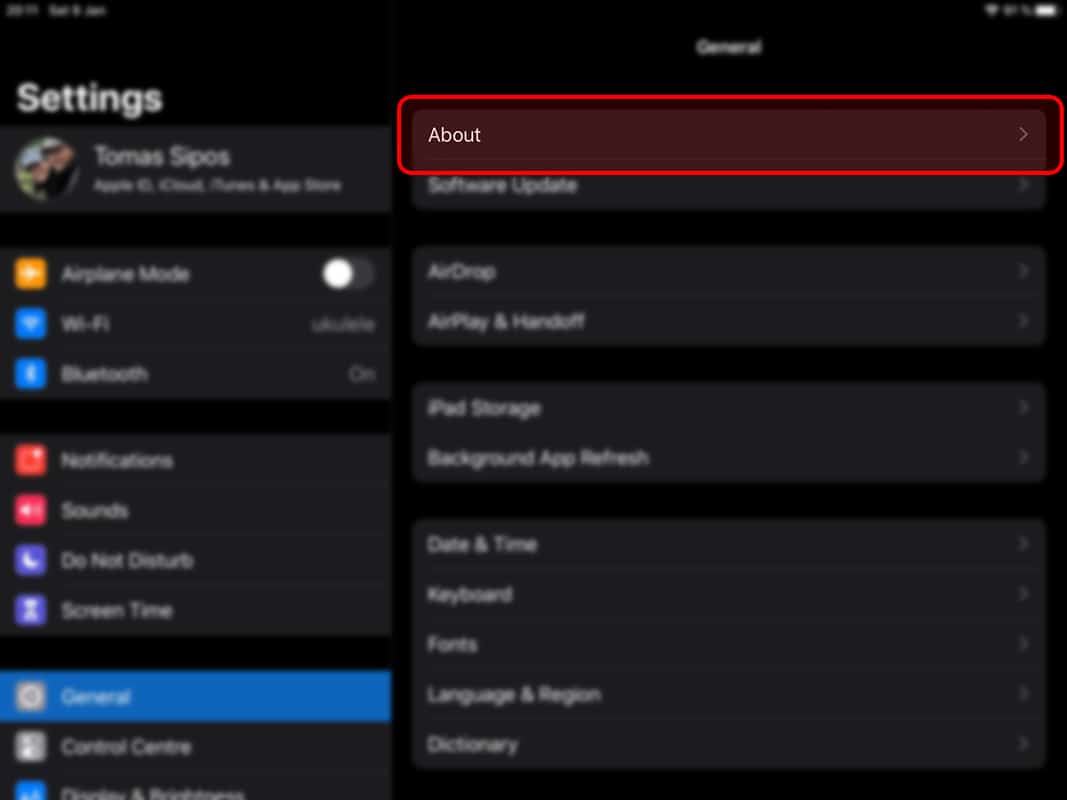Tap the AirPlay & Handoff chevron
The image size is (1067, 800).
click(1023, 321)
